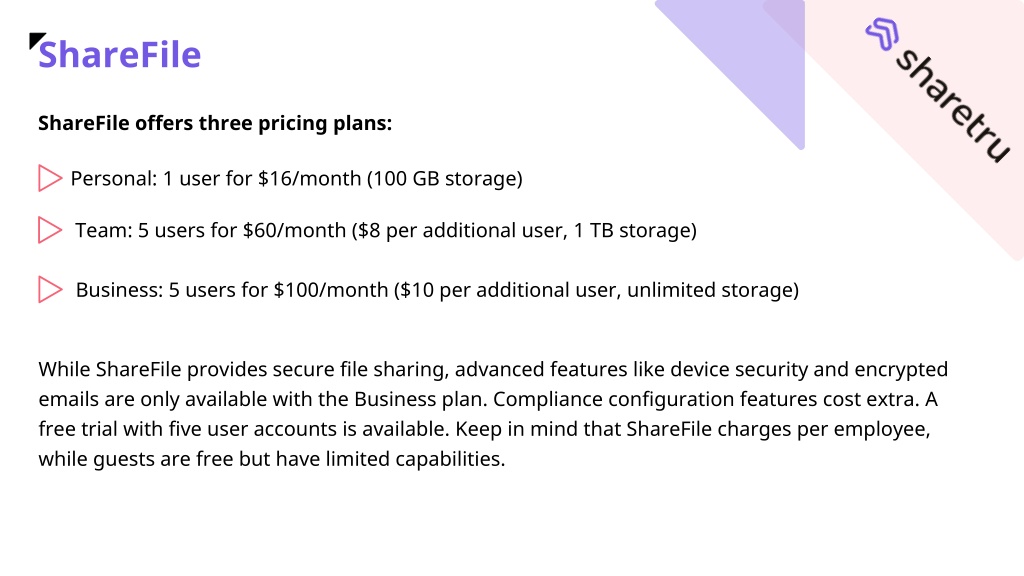Click the ShareFile heading title

pos(120,54)
